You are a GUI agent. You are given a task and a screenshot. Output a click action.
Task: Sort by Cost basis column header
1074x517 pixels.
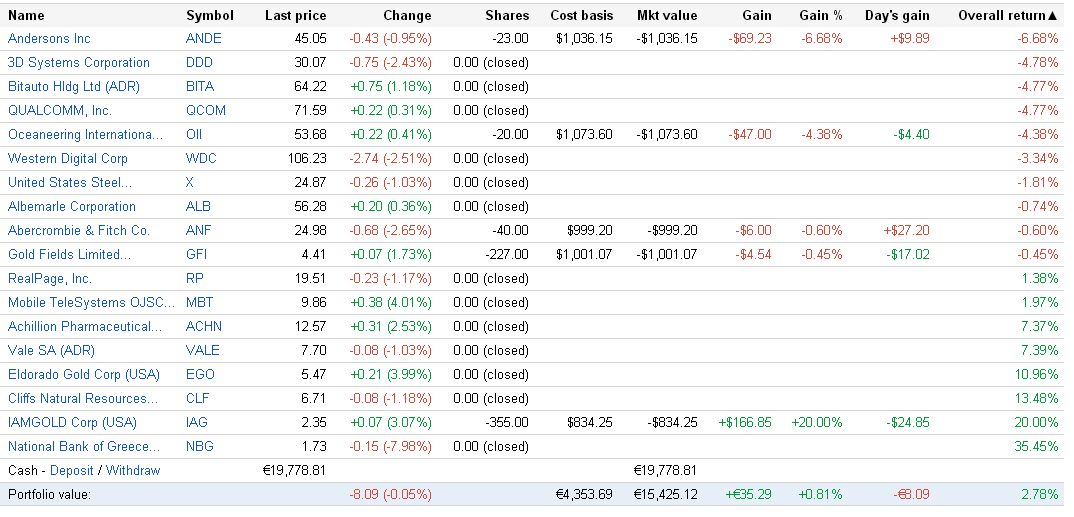click(581, 15)
